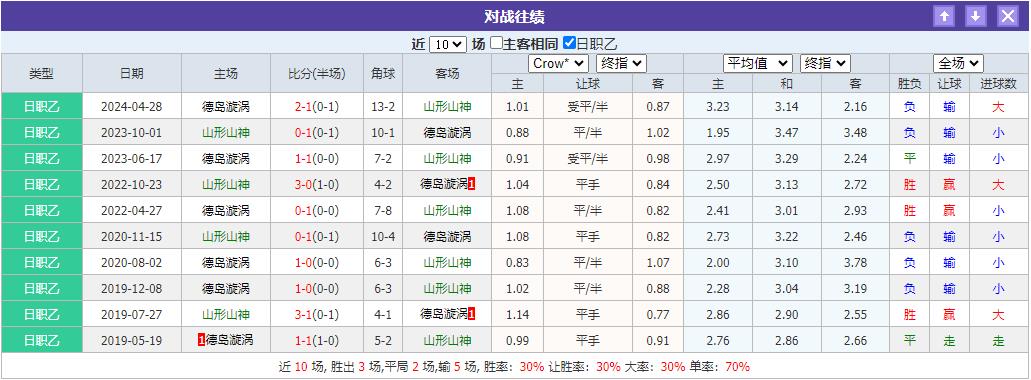The image size is (1031, 380).
Task: Click 日职乙 league tag in 2022-04-27 row
Action: pos(41,210)
